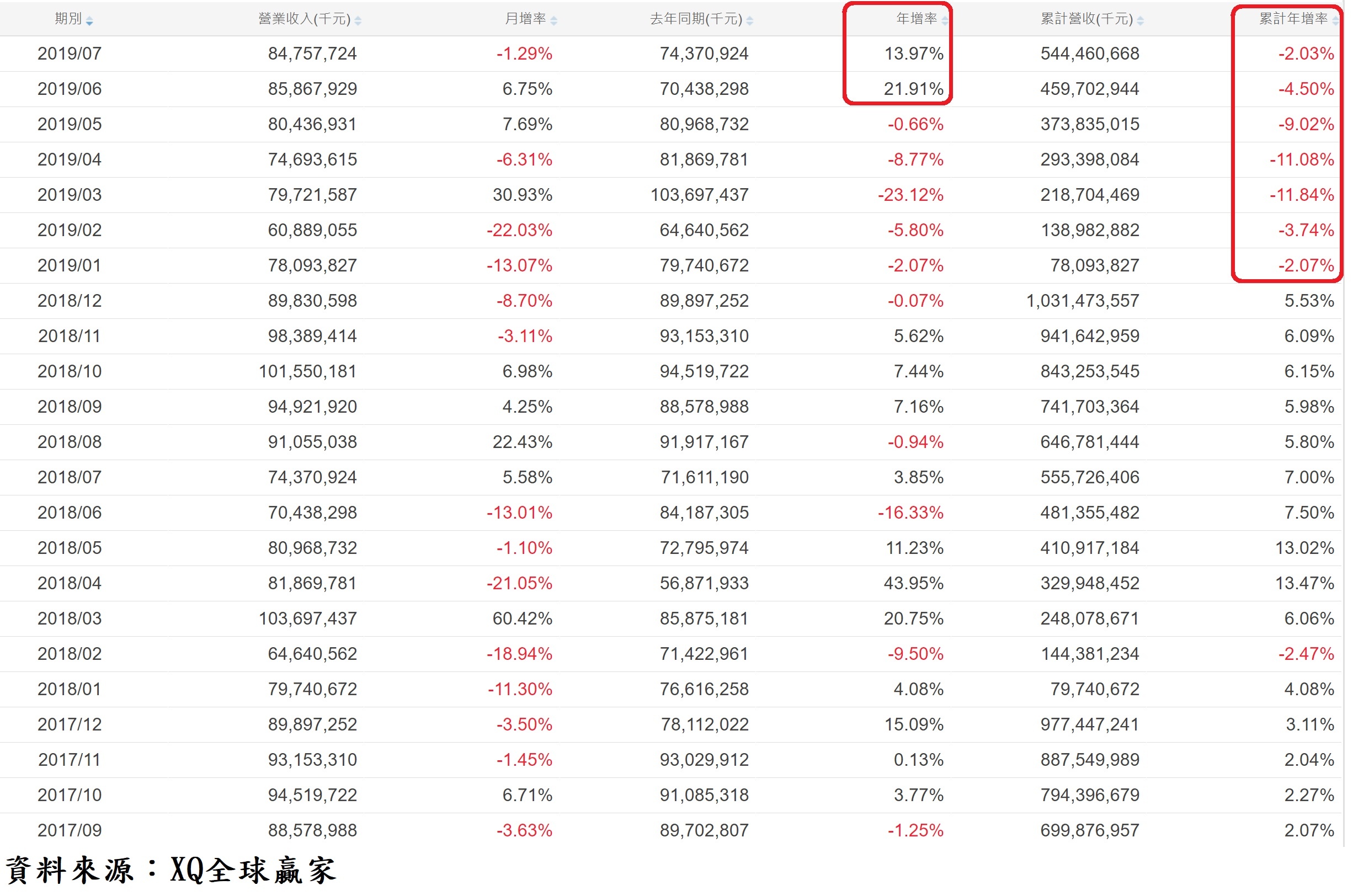
Task: Click sort arrows beside 累計年增率 header
Action: 1336,20
